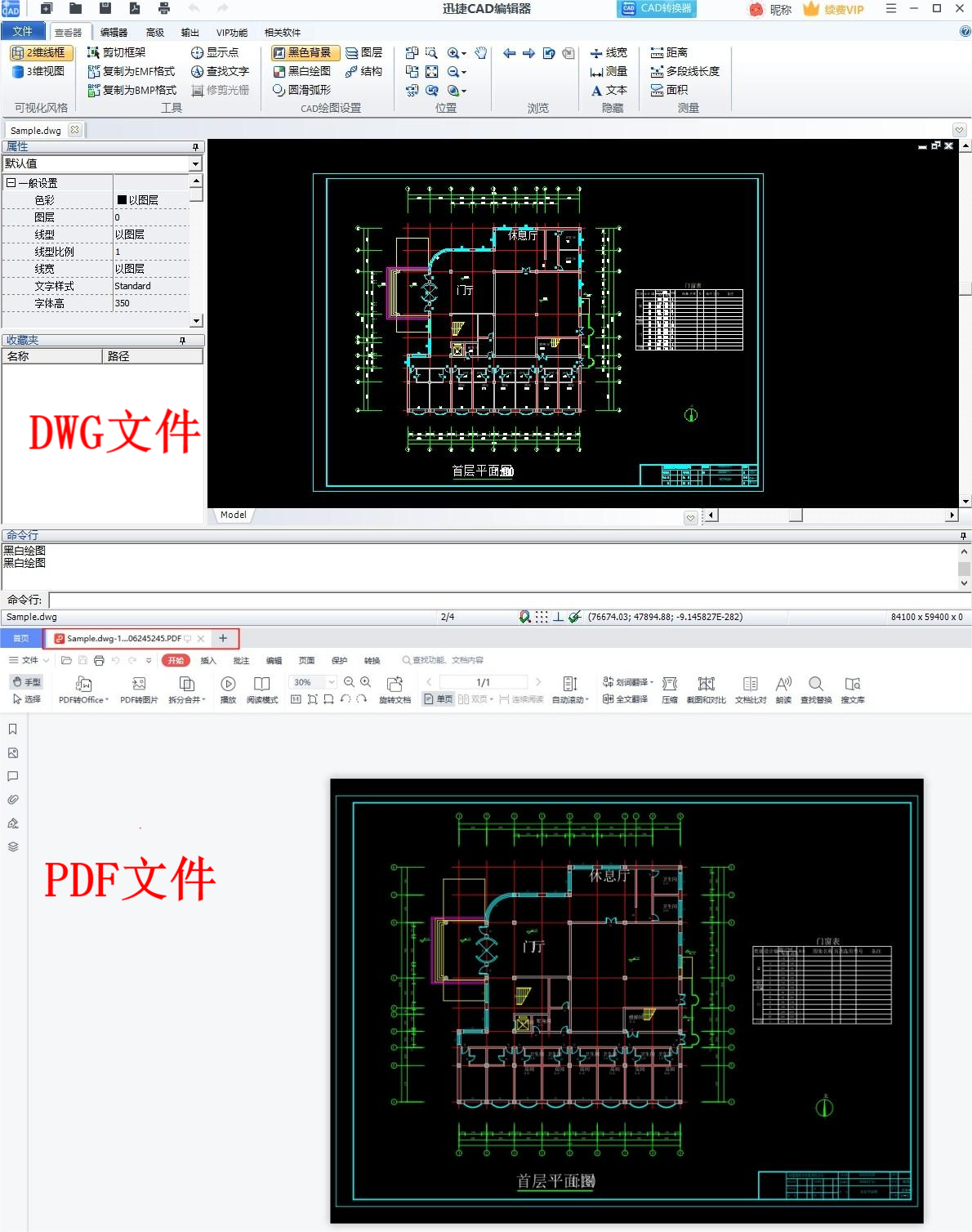Launch the PDF转图片 conversion tool
Viewport: 972px width, 1232px height.
tap(138, 689)
